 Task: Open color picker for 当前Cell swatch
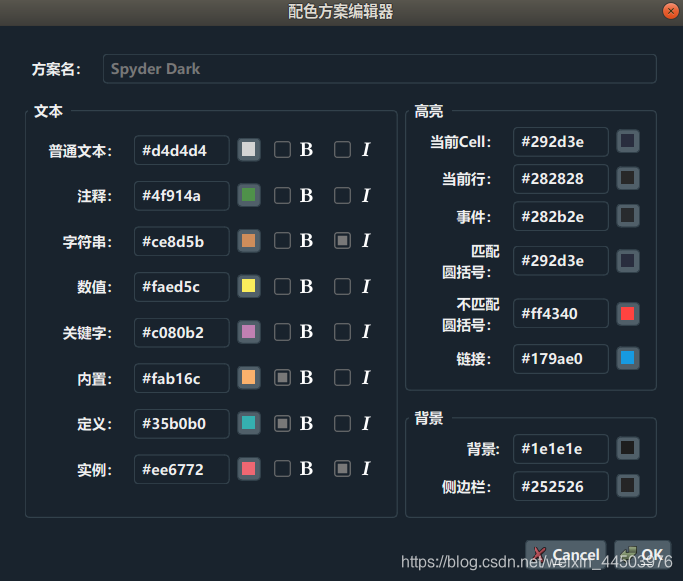coord(628,141)
